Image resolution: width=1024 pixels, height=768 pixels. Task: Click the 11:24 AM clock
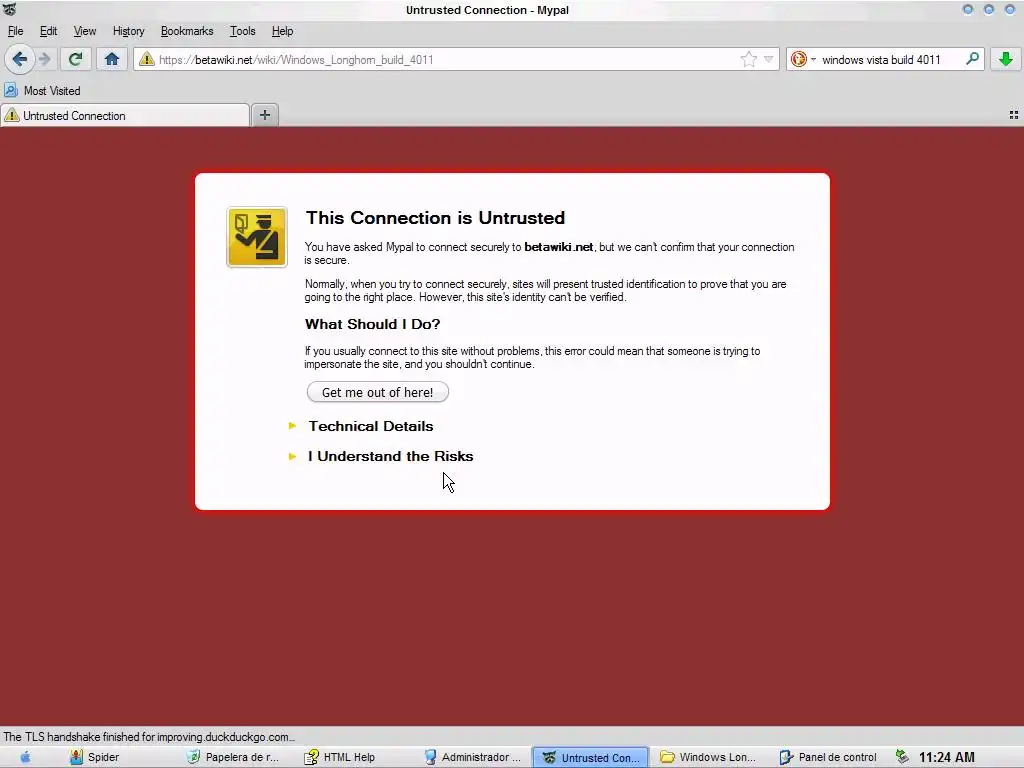946,757
